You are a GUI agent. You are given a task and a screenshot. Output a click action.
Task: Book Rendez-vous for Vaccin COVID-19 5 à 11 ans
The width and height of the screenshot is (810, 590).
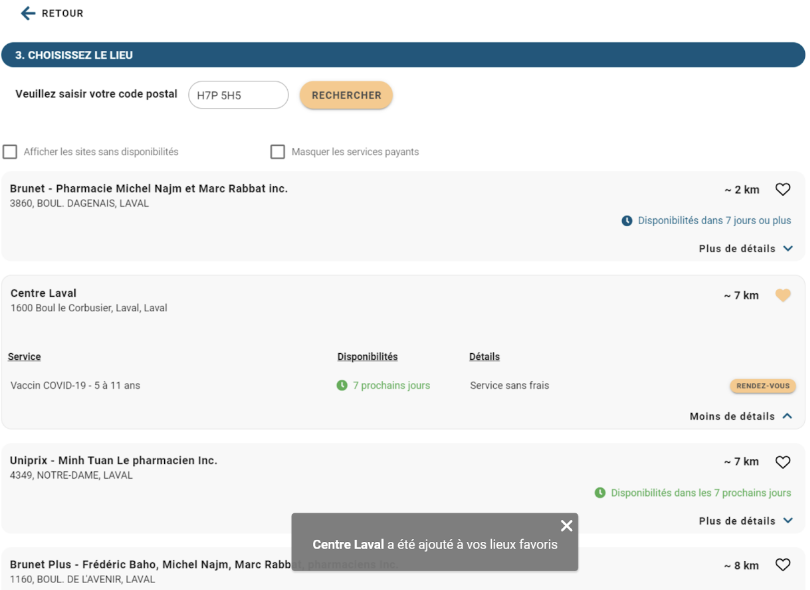click(762, 386)
